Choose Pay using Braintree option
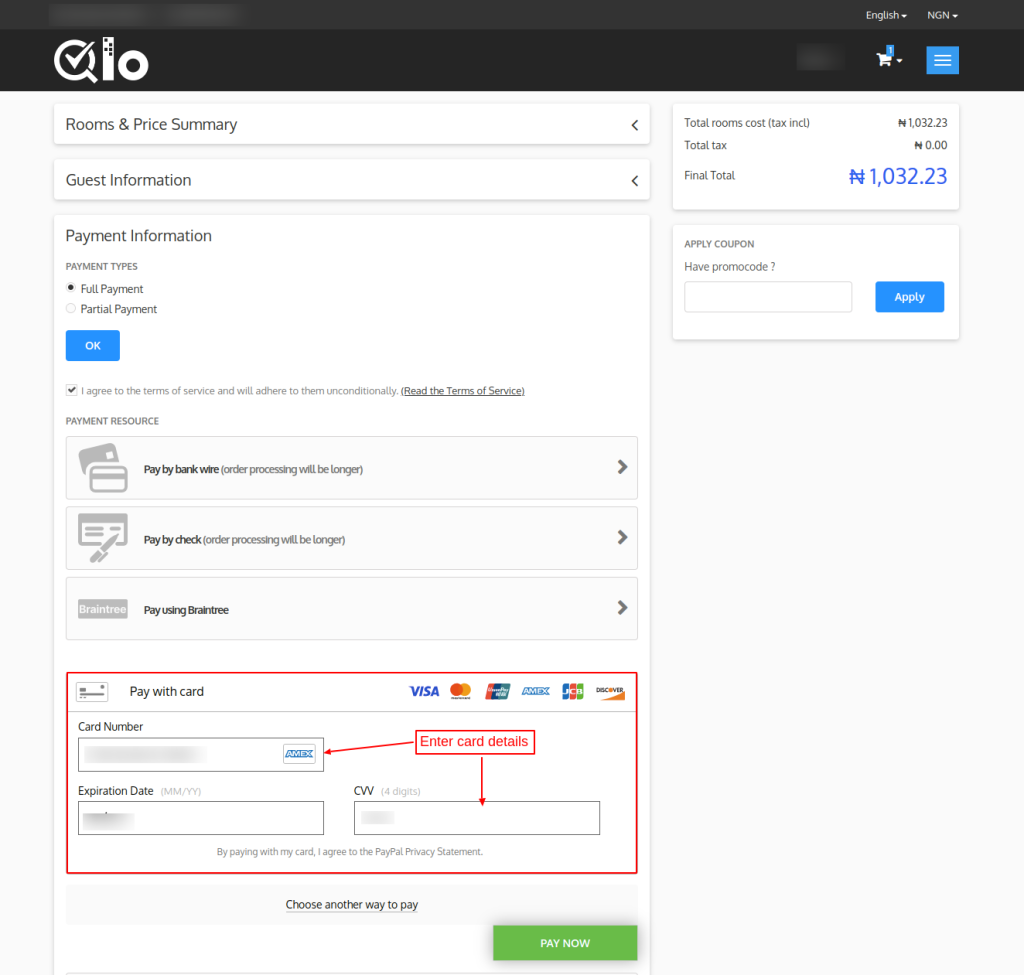The image size is (1024, 975). coord(351,609)
